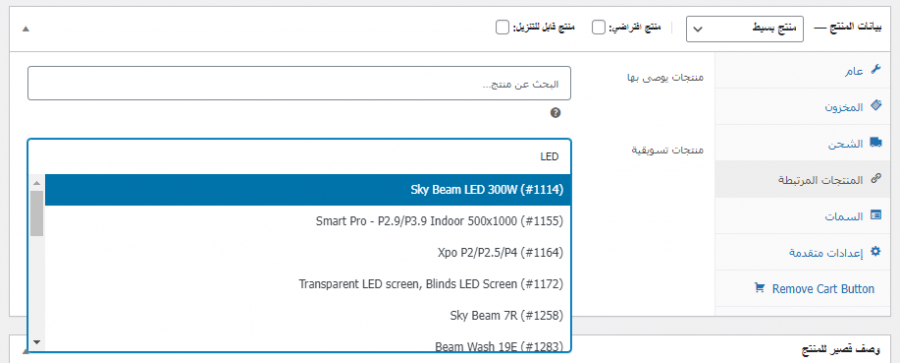The width and height of the screenshot is (900, 363).
Task: Focus the البحث عن منتج upsells search field
Action: [x=299, y=83]
